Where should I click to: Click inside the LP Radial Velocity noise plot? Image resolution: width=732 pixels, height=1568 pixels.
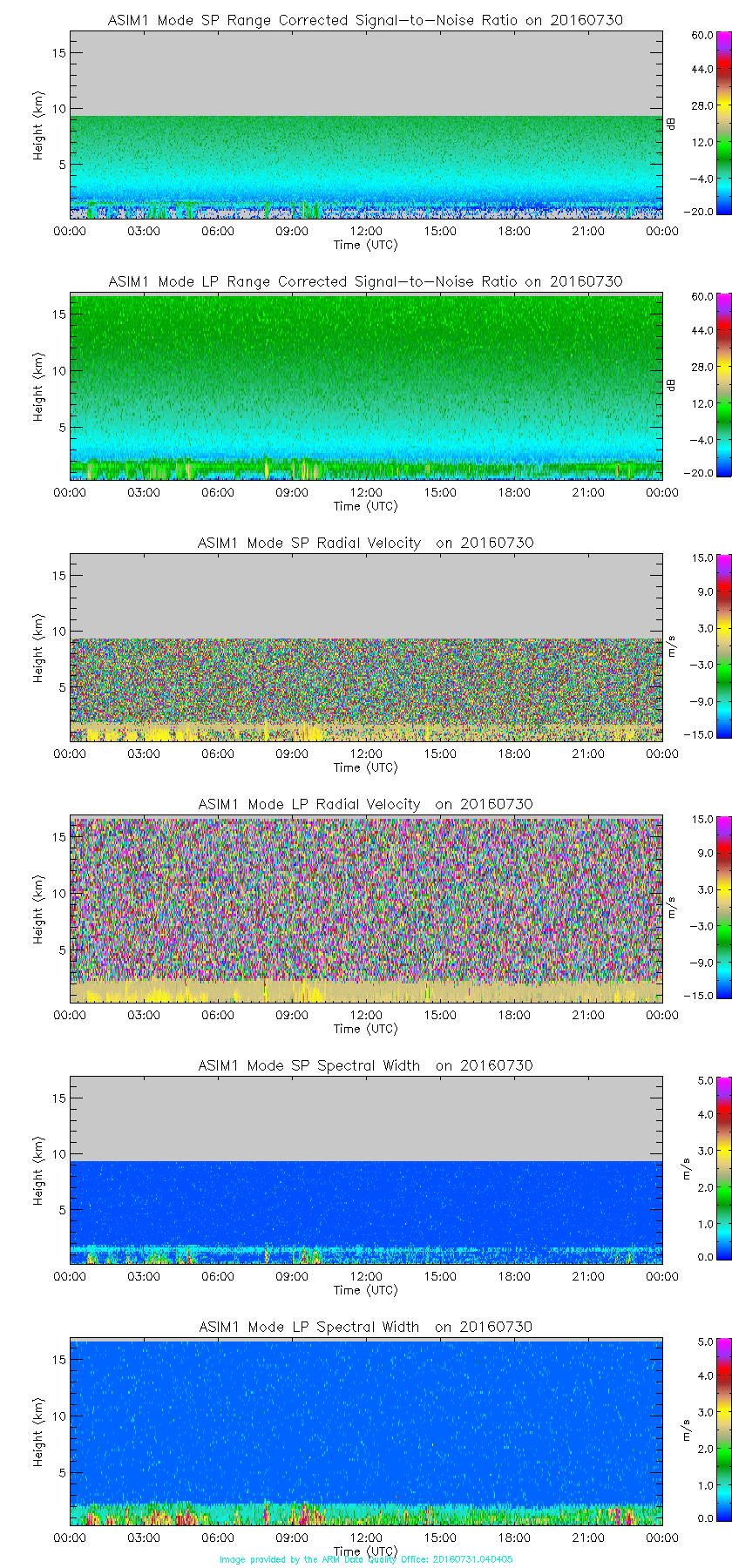point(366,897)
